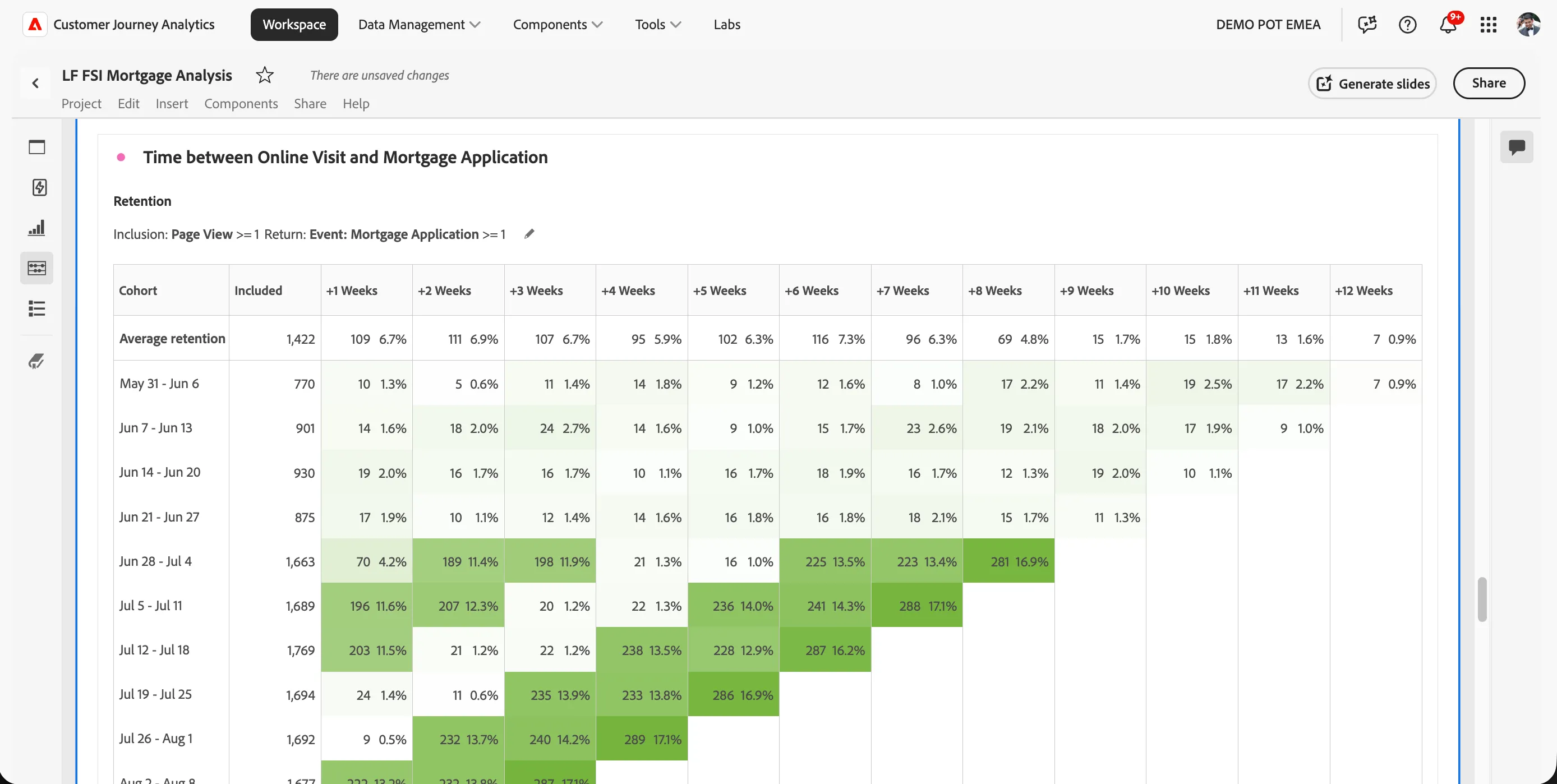
Task: Open the Components menu in project menu bar
Action: [241, 103]
